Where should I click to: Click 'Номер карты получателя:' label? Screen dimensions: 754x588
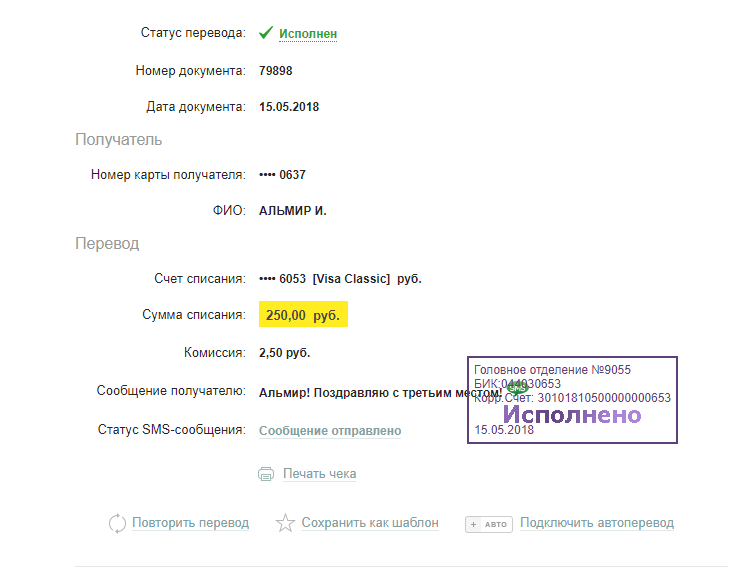168,175
